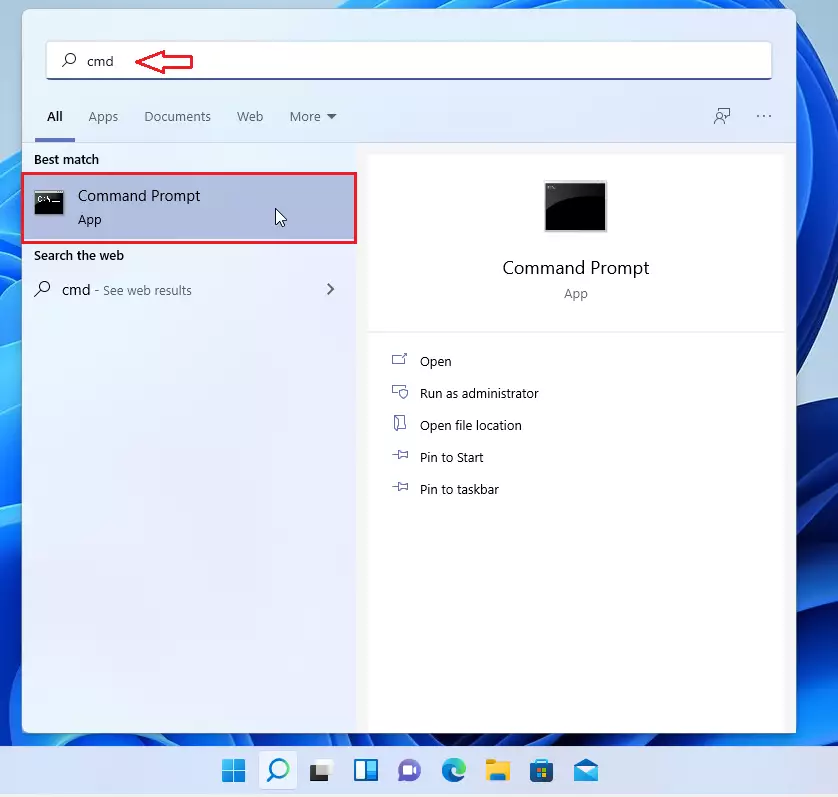Open the Documents tab
This screenshot has height=797, width=838.
tap(177, 117)
